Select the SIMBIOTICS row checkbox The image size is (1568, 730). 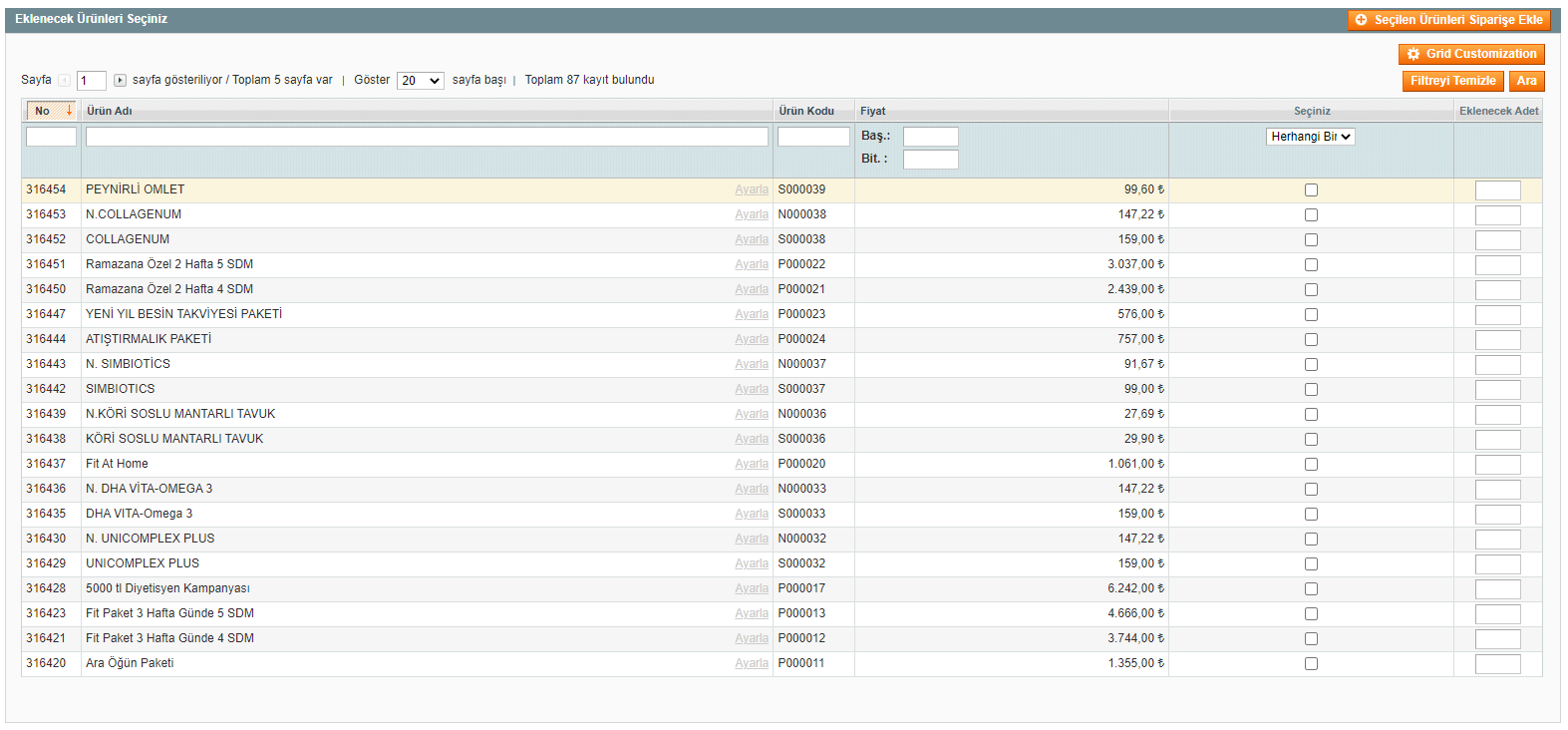(1311, 389)
